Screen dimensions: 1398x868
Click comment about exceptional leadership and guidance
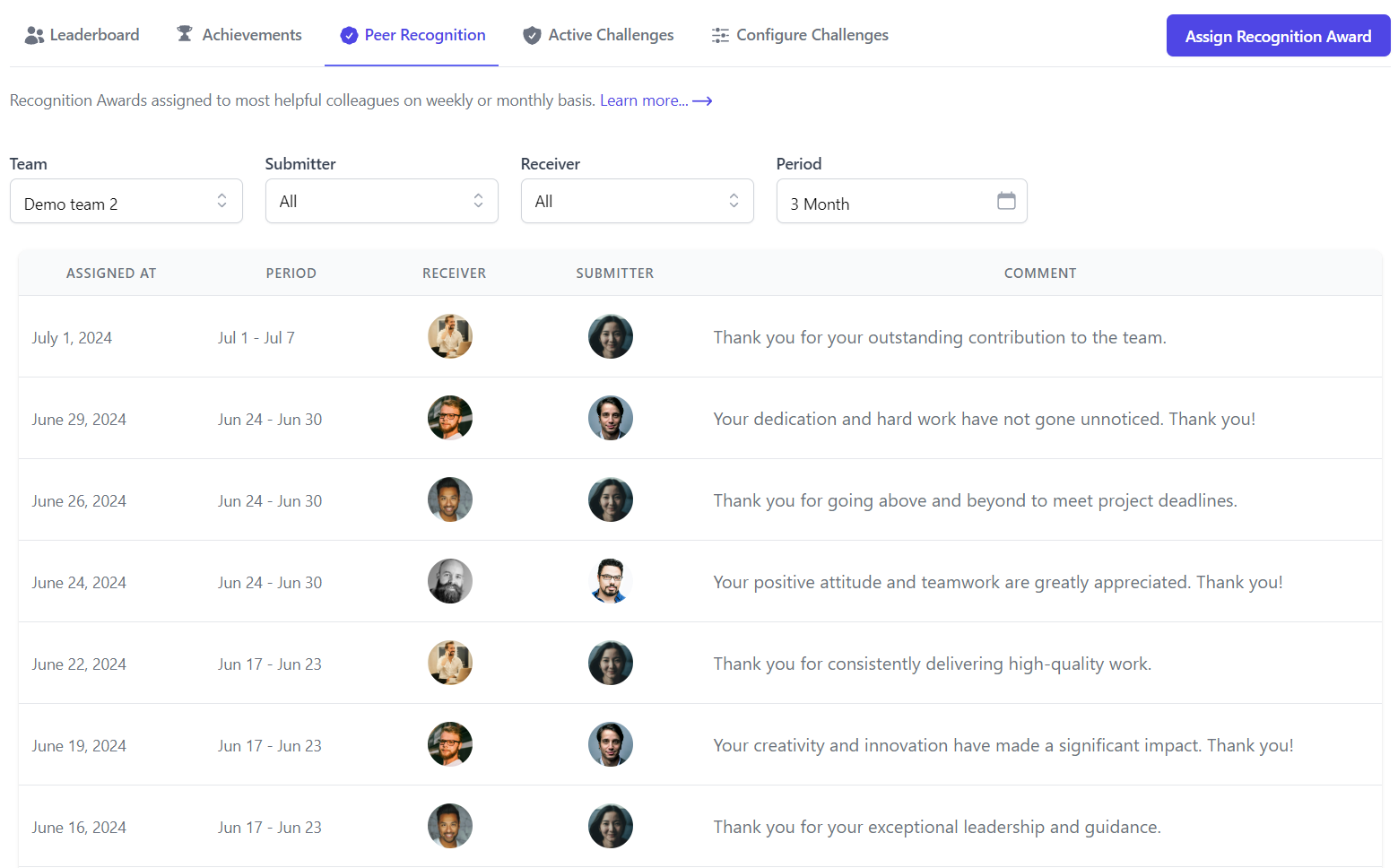[937, 827]
